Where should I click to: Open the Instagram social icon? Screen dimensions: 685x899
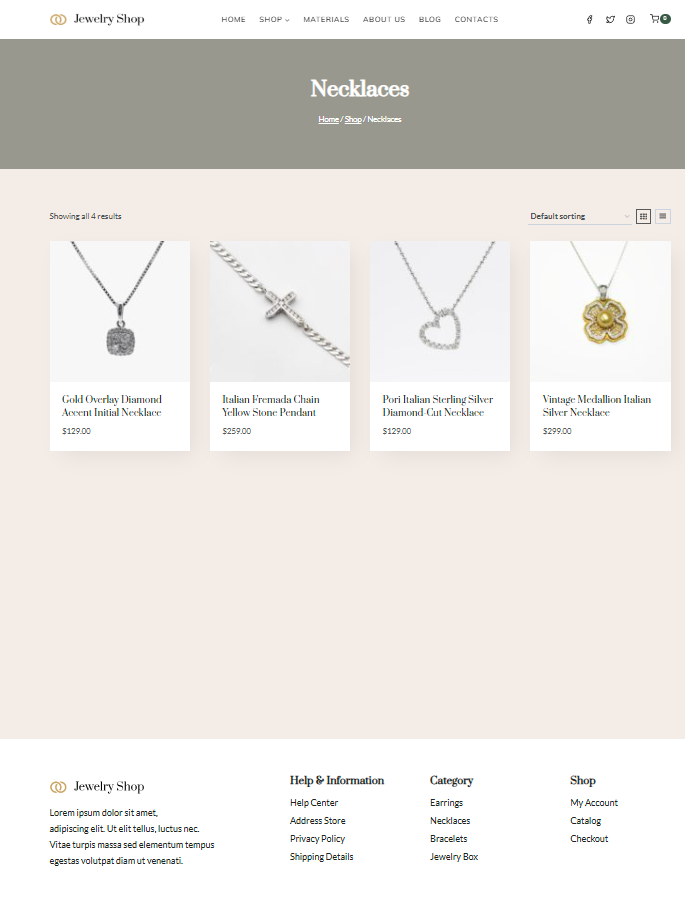tap(631, 19)
